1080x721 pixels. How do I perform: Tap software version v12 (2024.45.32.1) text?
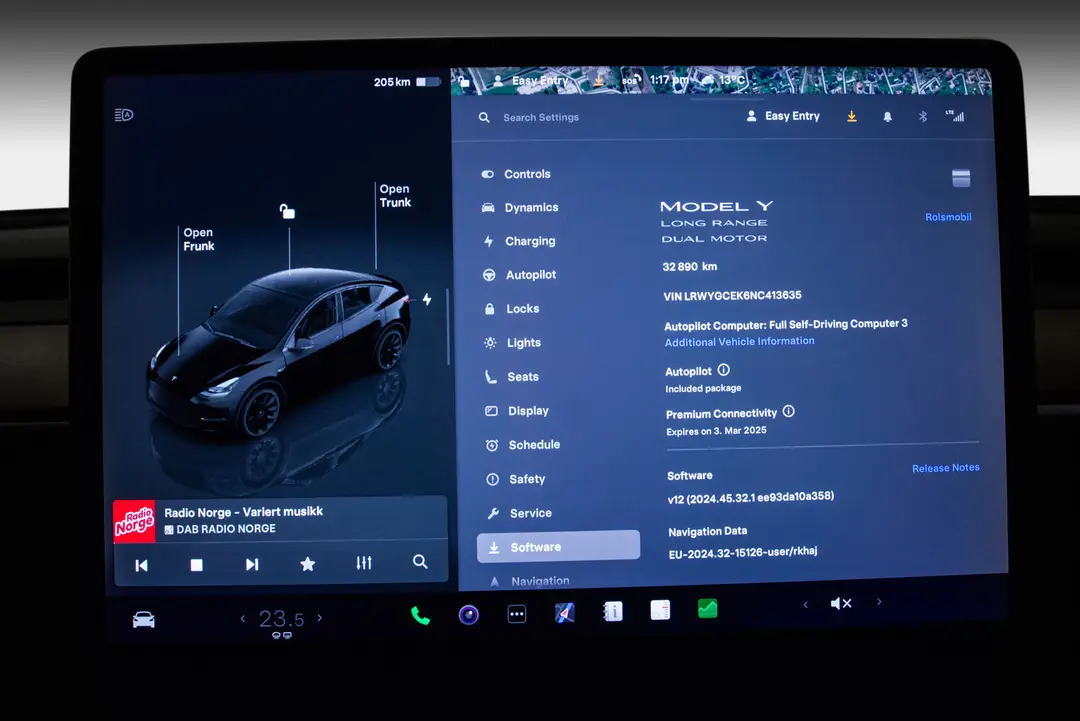click(x=751, y=498)
